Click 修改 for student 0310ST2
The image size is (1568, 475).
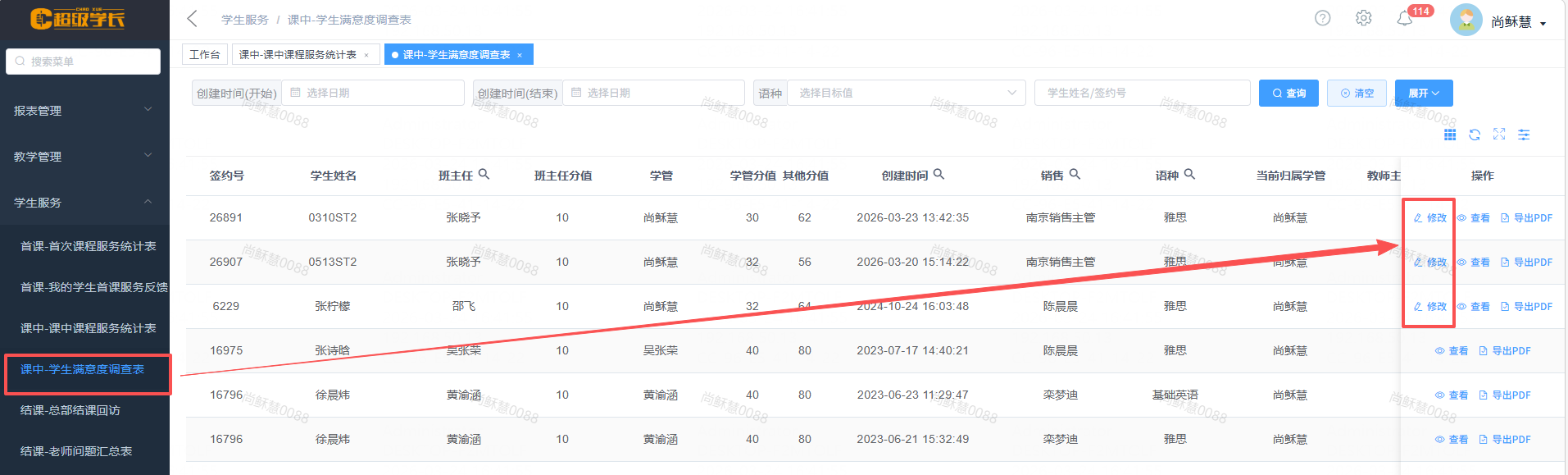(1430, 218)
